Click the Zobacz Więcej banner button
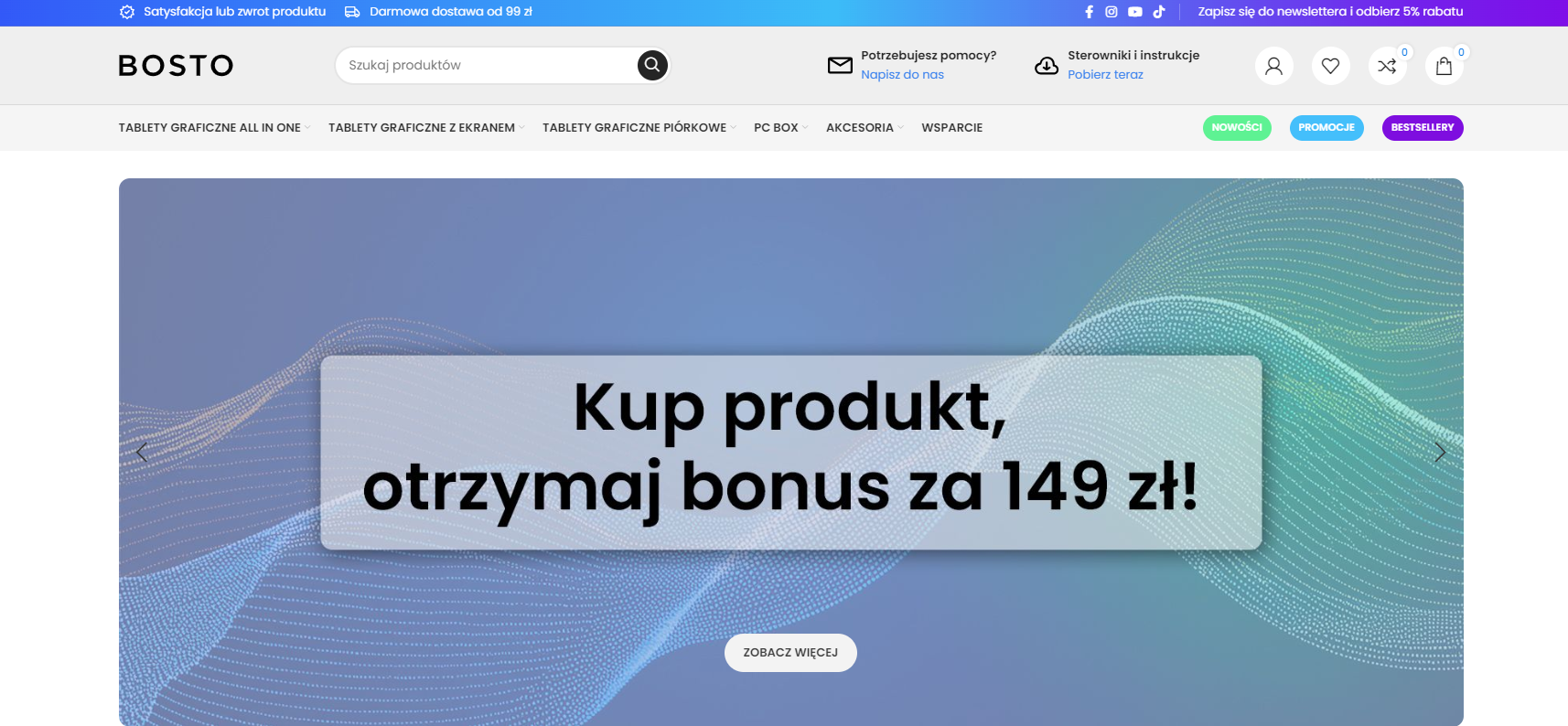Image resolution: width=1568 pixels, height=726 pixels. point(790,653)
